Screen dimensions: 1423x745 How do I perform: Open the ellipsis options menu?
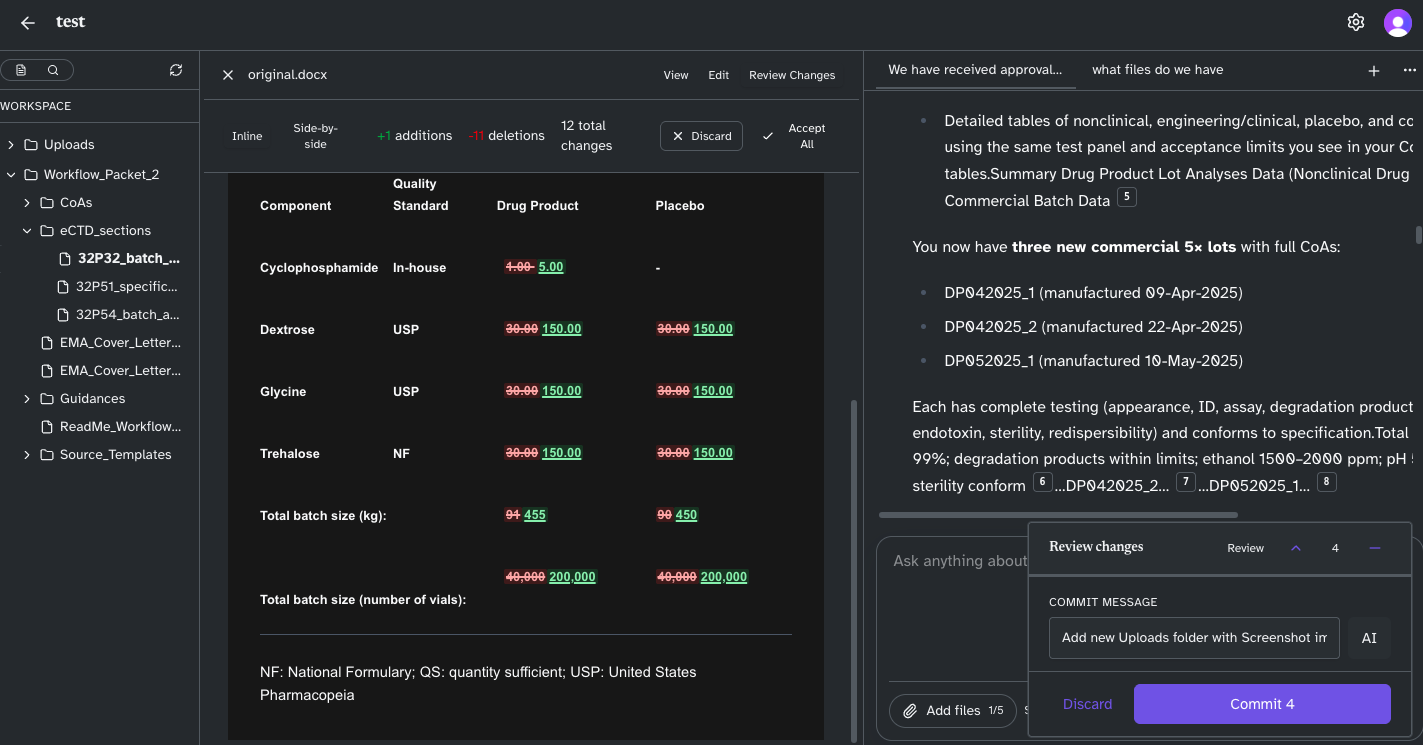point(1410,70)
